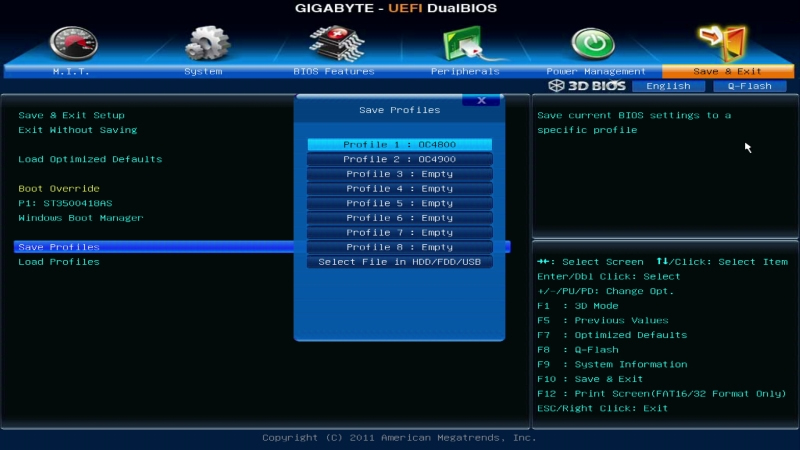Select Profile 3 : Empty slot

399,174
